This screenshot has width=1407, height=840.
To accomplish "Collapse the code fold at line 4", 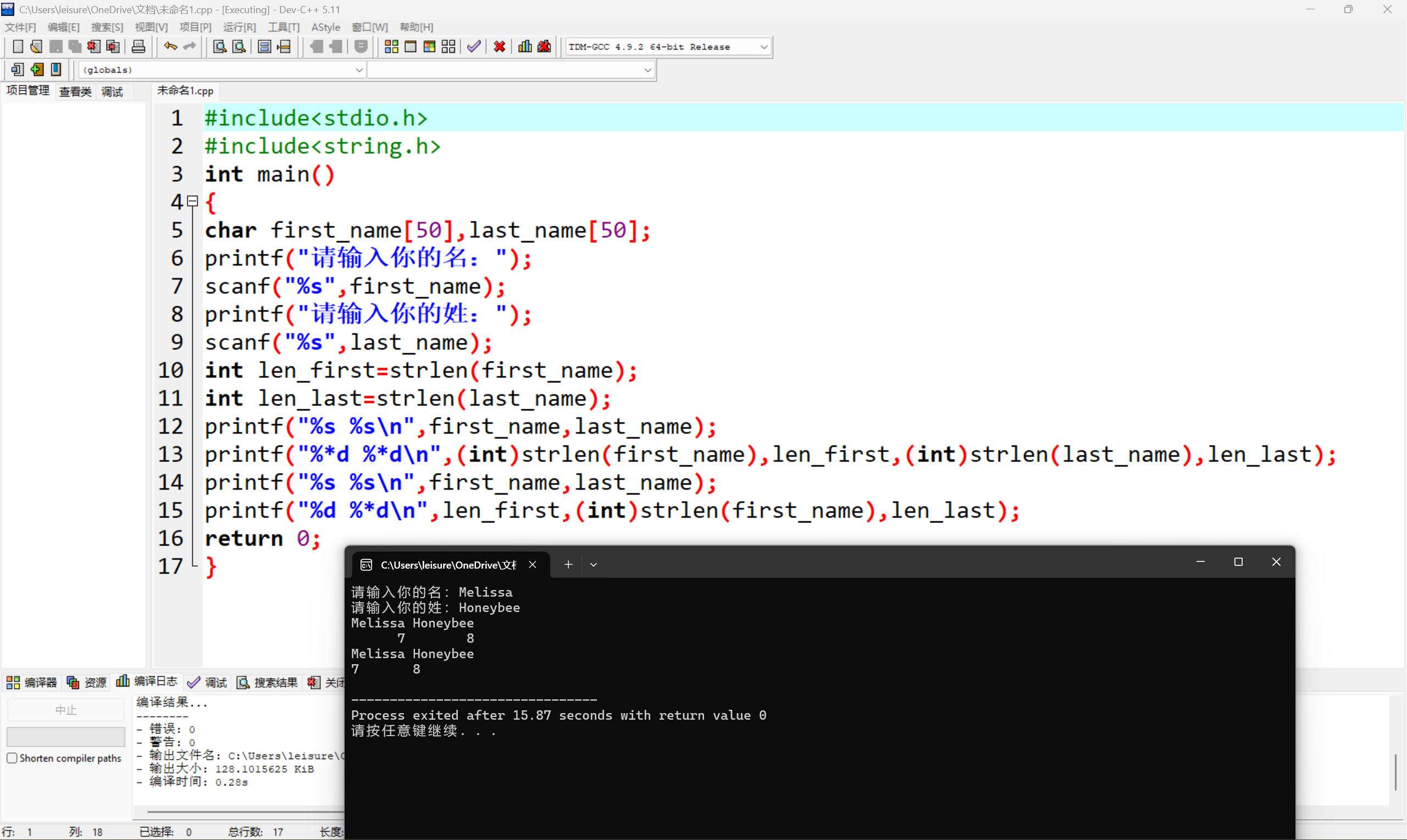I will tap(192, 201).
